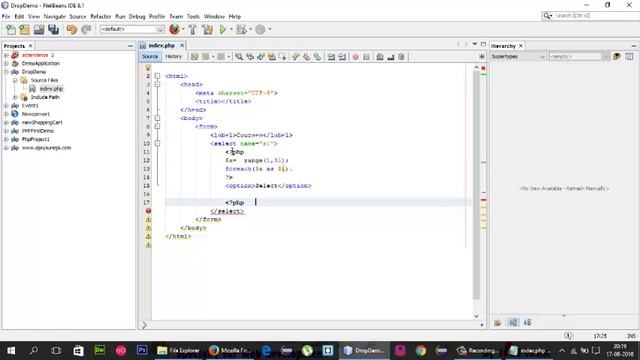Click the Next Bookmark icon

click(307, 57)
